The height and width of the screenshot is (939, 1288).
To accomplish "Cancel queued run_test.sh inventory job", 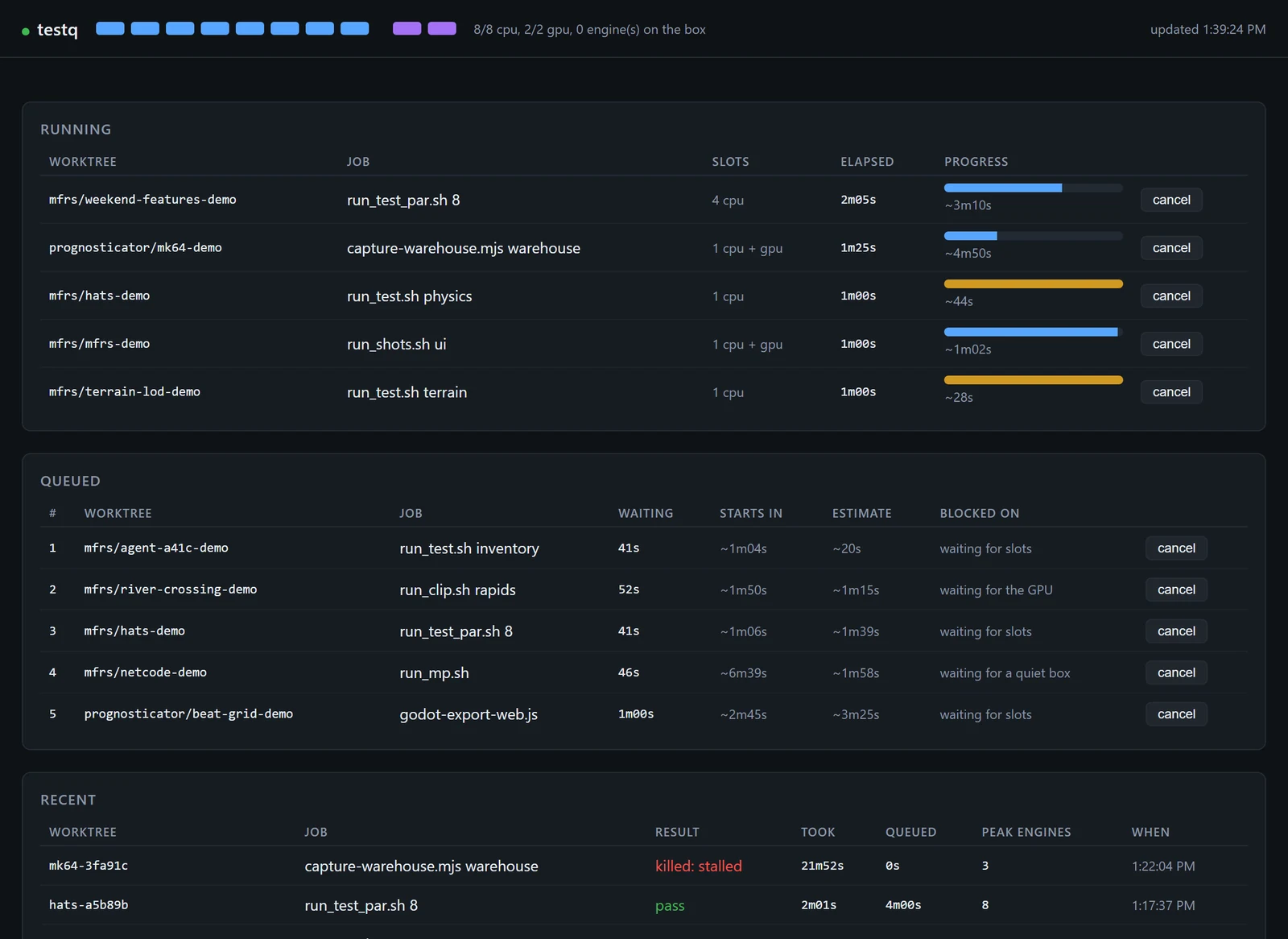I will pyautogui.click(x=1176, y=548).
